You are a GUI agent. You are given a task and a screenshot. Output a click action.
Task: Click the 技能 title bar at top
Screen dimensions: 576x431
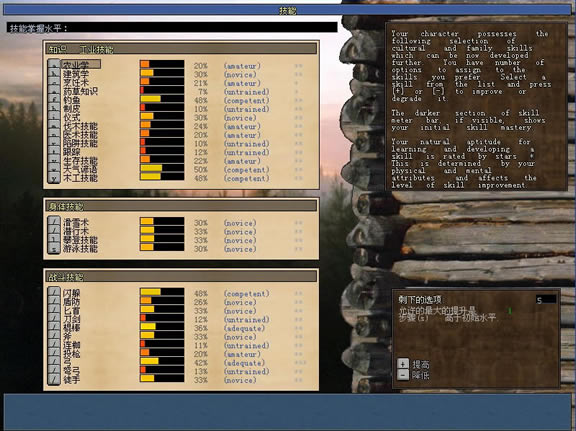(x=287, y=10)
